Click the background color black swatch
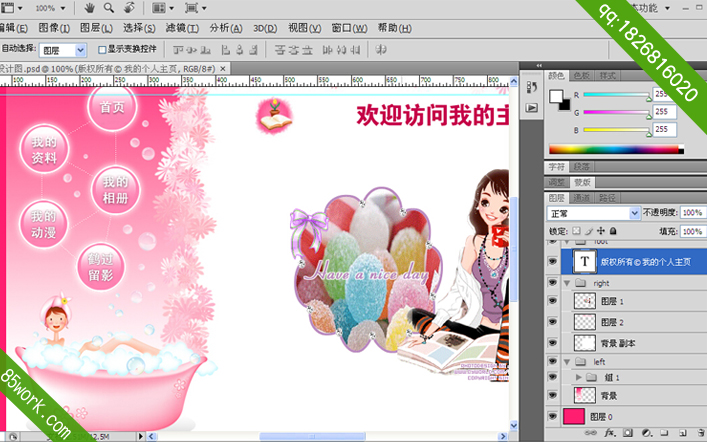Screen dimensions: 707x442 coord(565,106)
